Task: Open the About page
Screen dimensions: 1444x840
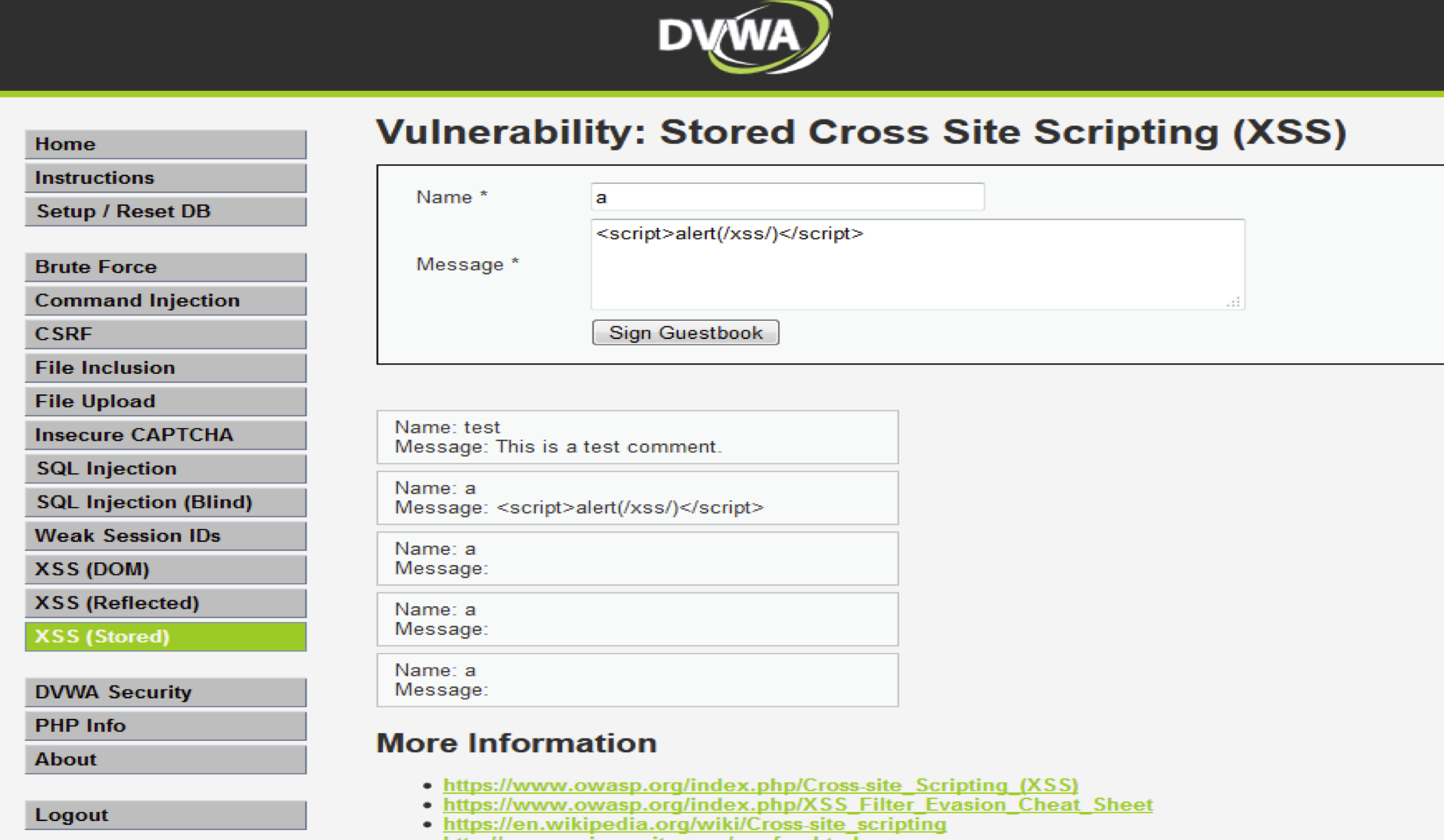Action: click(x=166, y=759)
